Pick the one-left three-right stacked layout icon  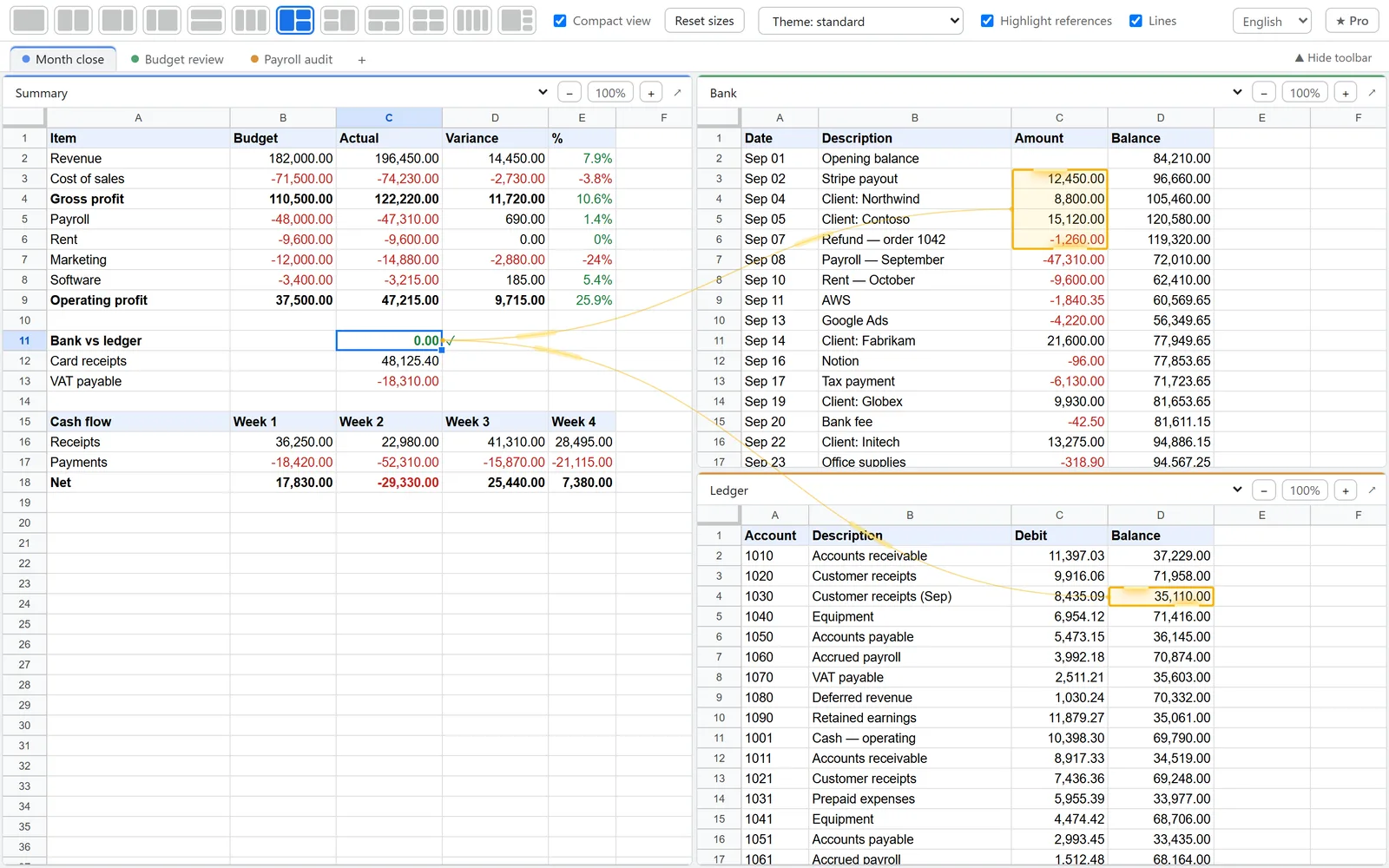pyautogui.click(x=517, y=20)
